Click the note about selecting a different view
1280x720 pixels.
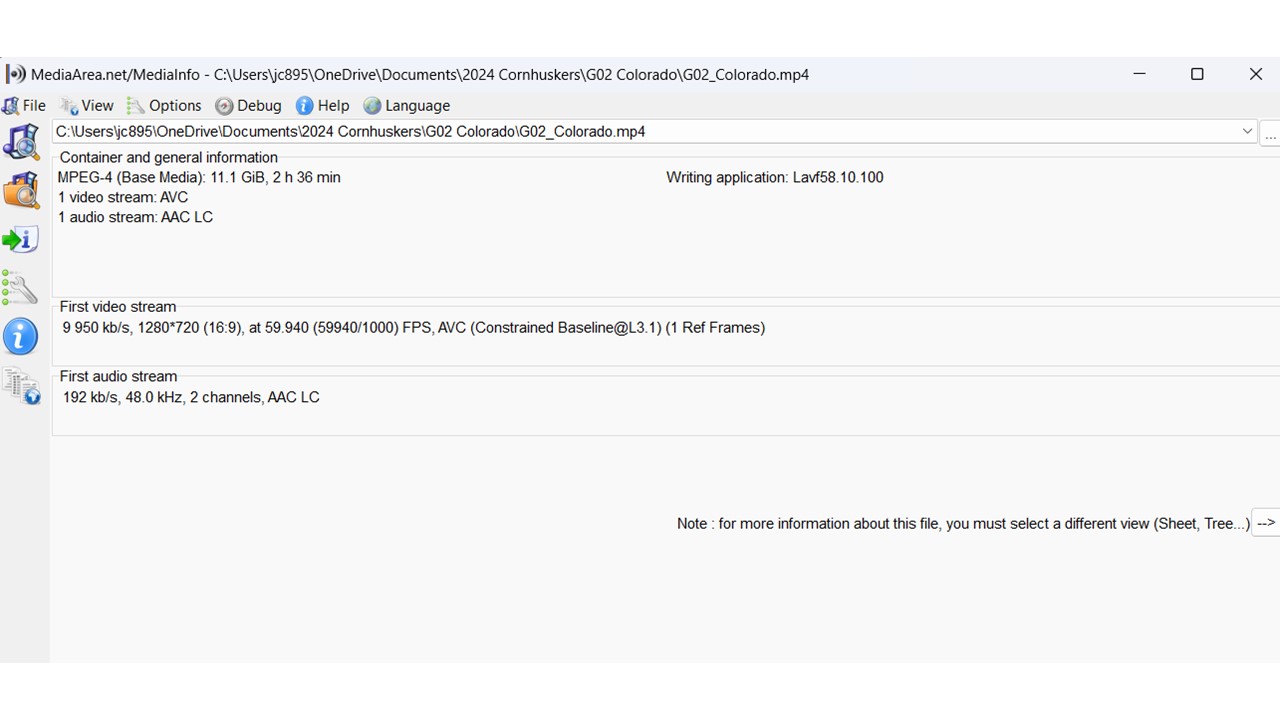point(963,523)
